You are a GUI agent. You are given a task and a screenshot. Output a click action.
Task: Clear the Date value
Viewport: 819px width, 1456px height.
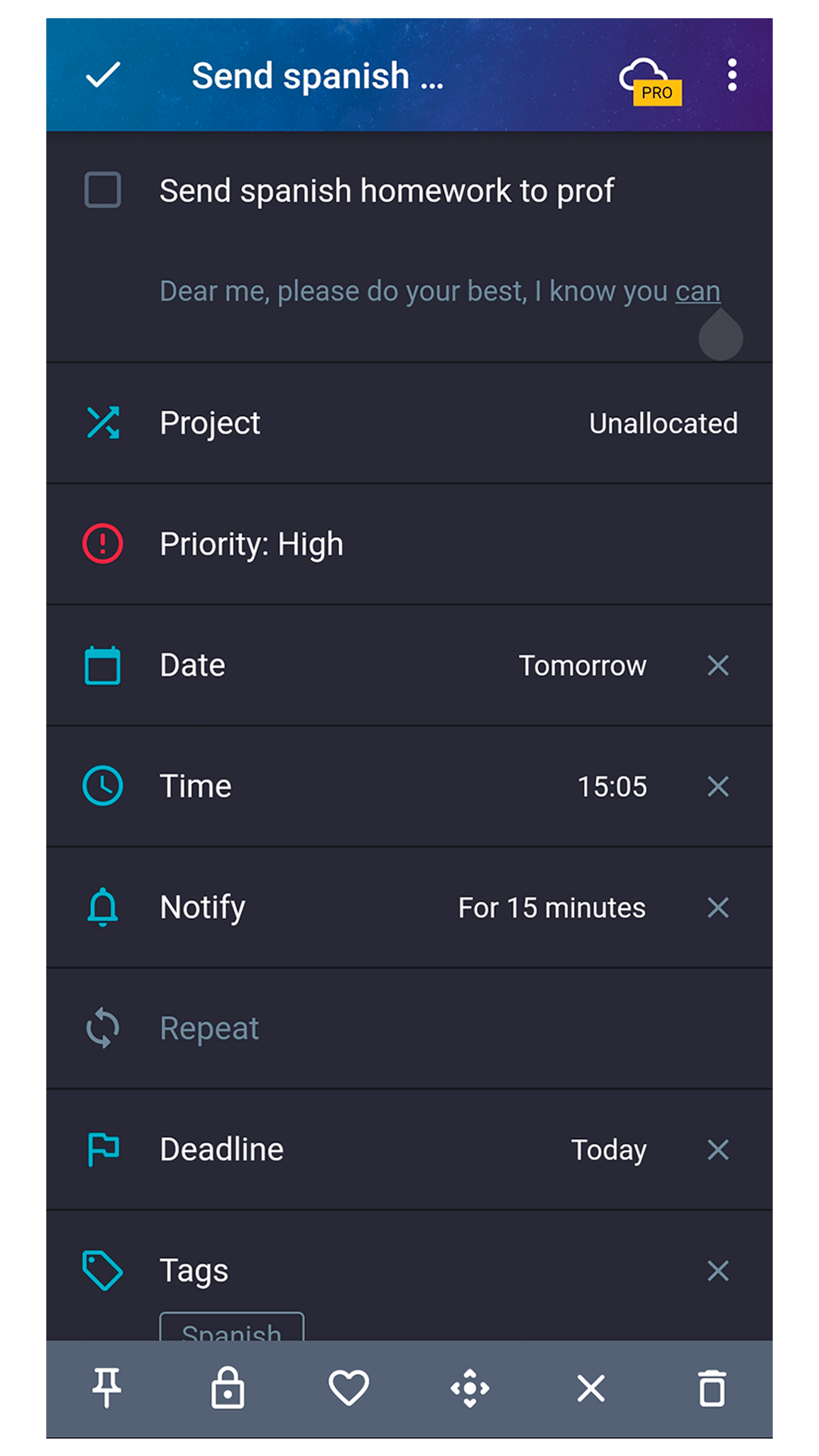point(718,666)
